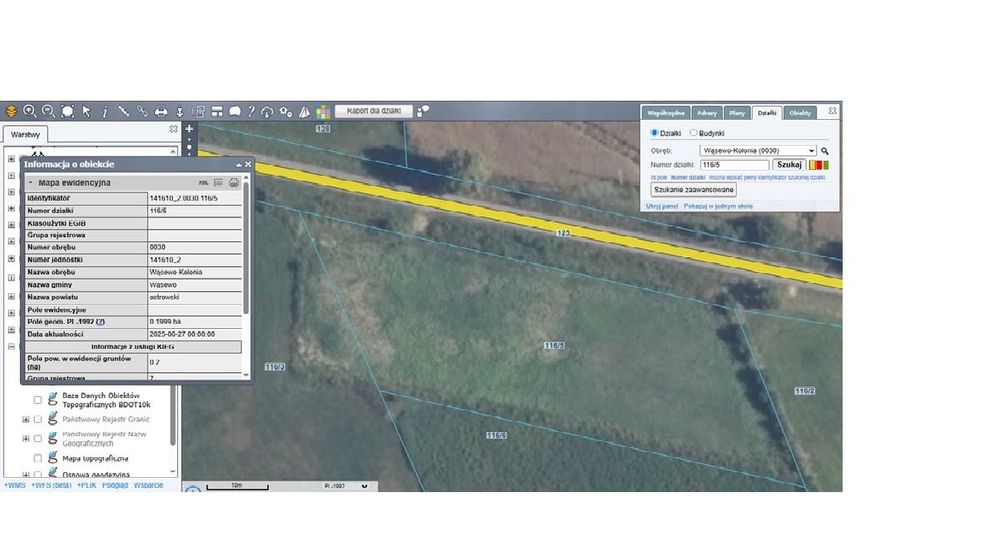Expand Państwowy Rejestr Granic tree node

(x=26, y=419)
